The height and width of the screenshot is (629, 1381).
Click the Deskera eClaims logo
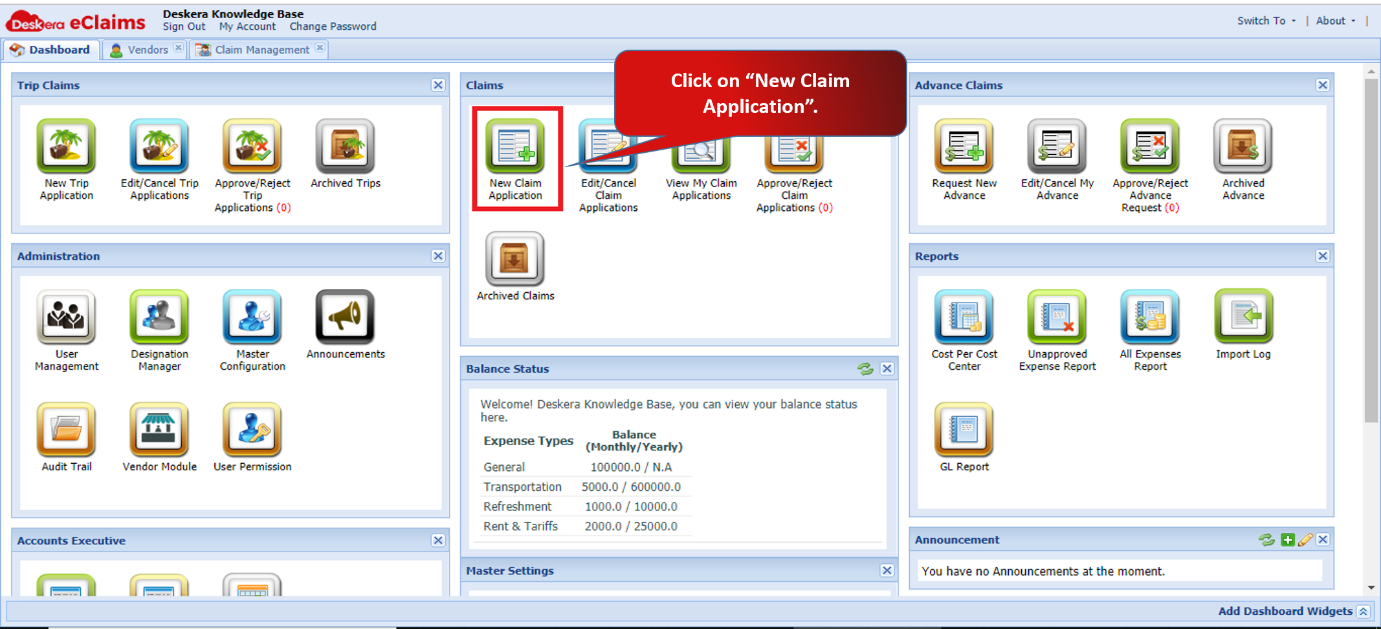[76, 21]
